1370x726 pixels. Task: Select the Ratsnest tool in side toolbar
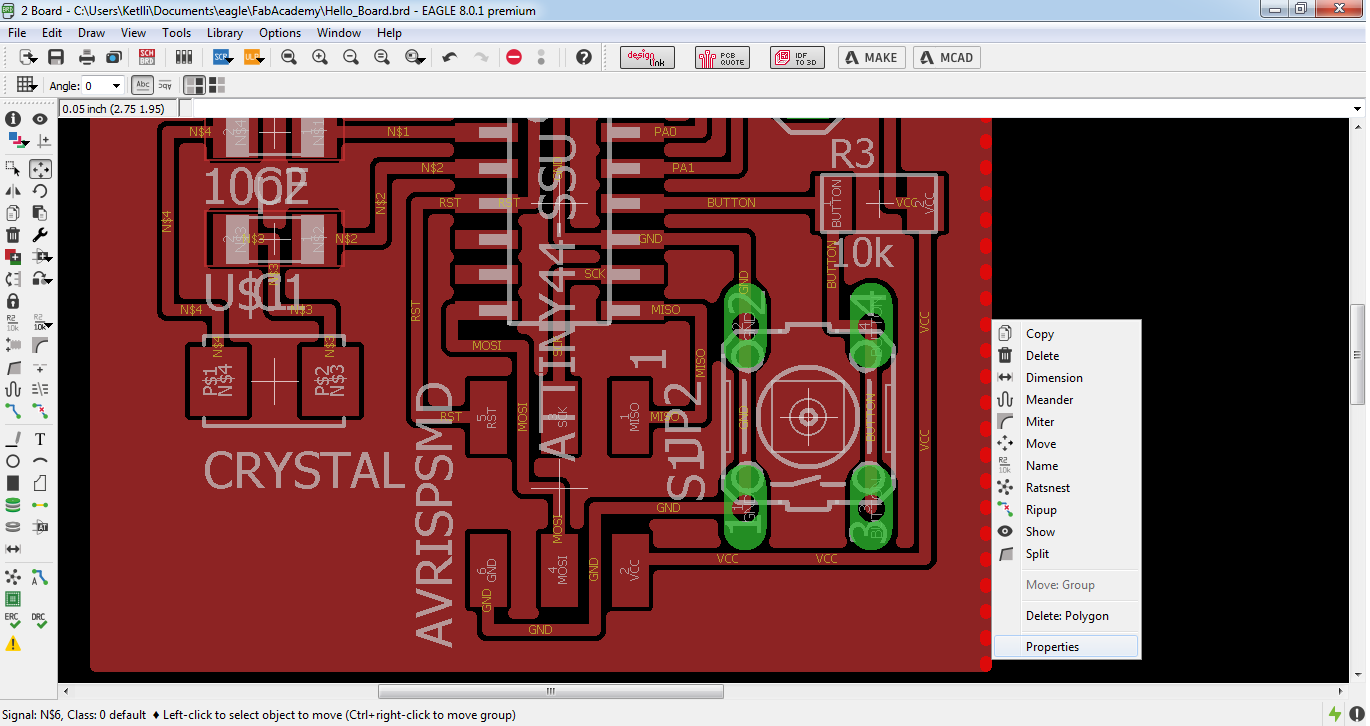13,577
